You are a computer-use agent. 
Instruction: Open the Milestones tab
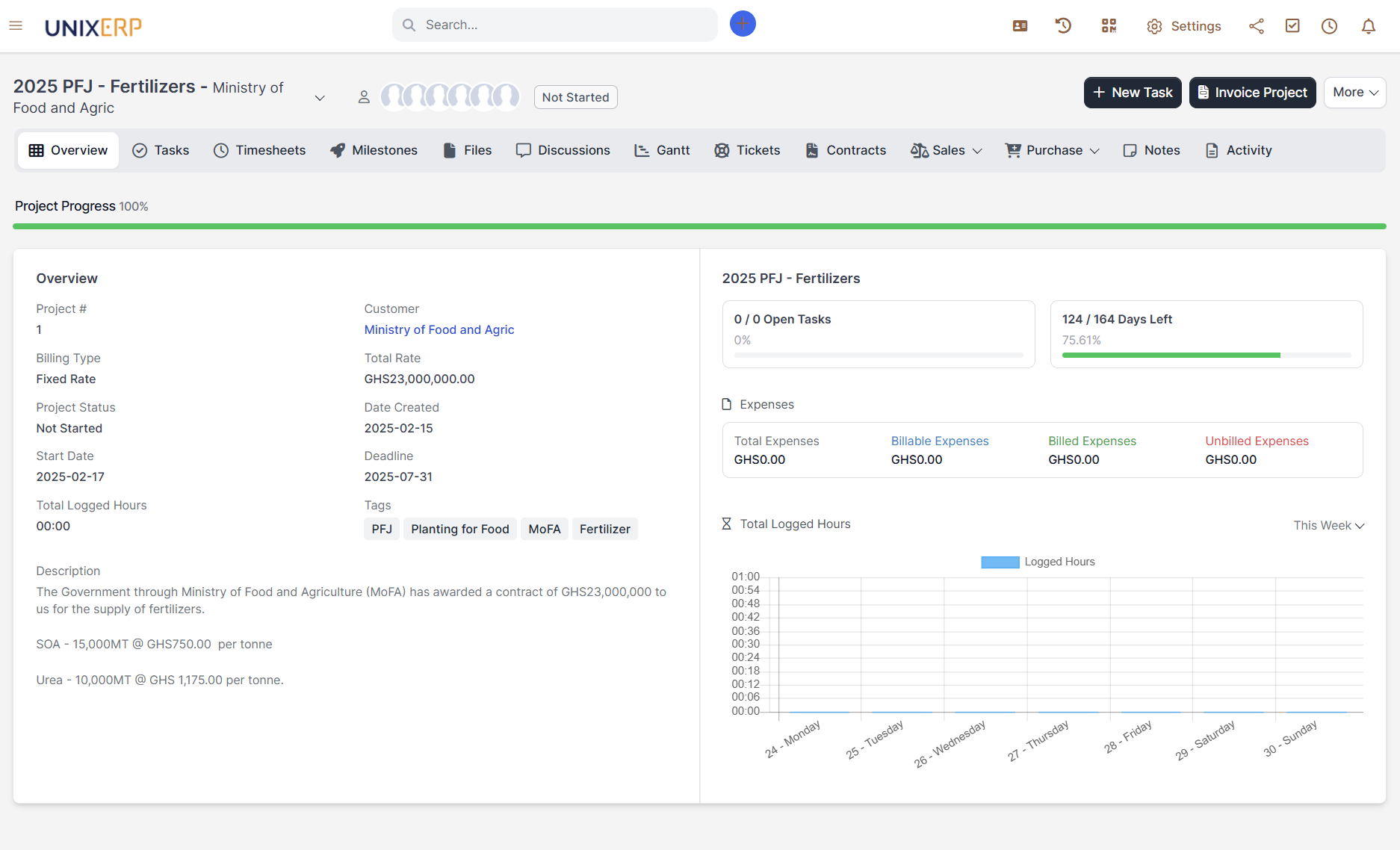(x=374, y=150)
